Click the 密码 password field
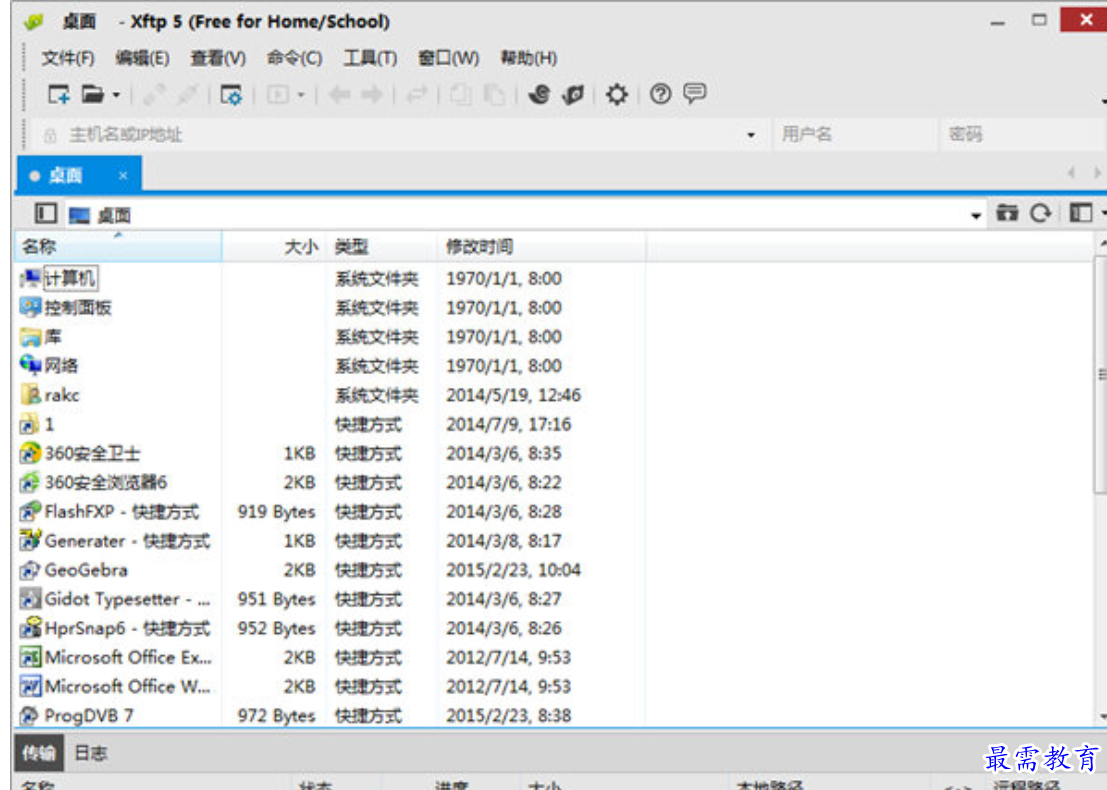 (x=1024, y=134)
